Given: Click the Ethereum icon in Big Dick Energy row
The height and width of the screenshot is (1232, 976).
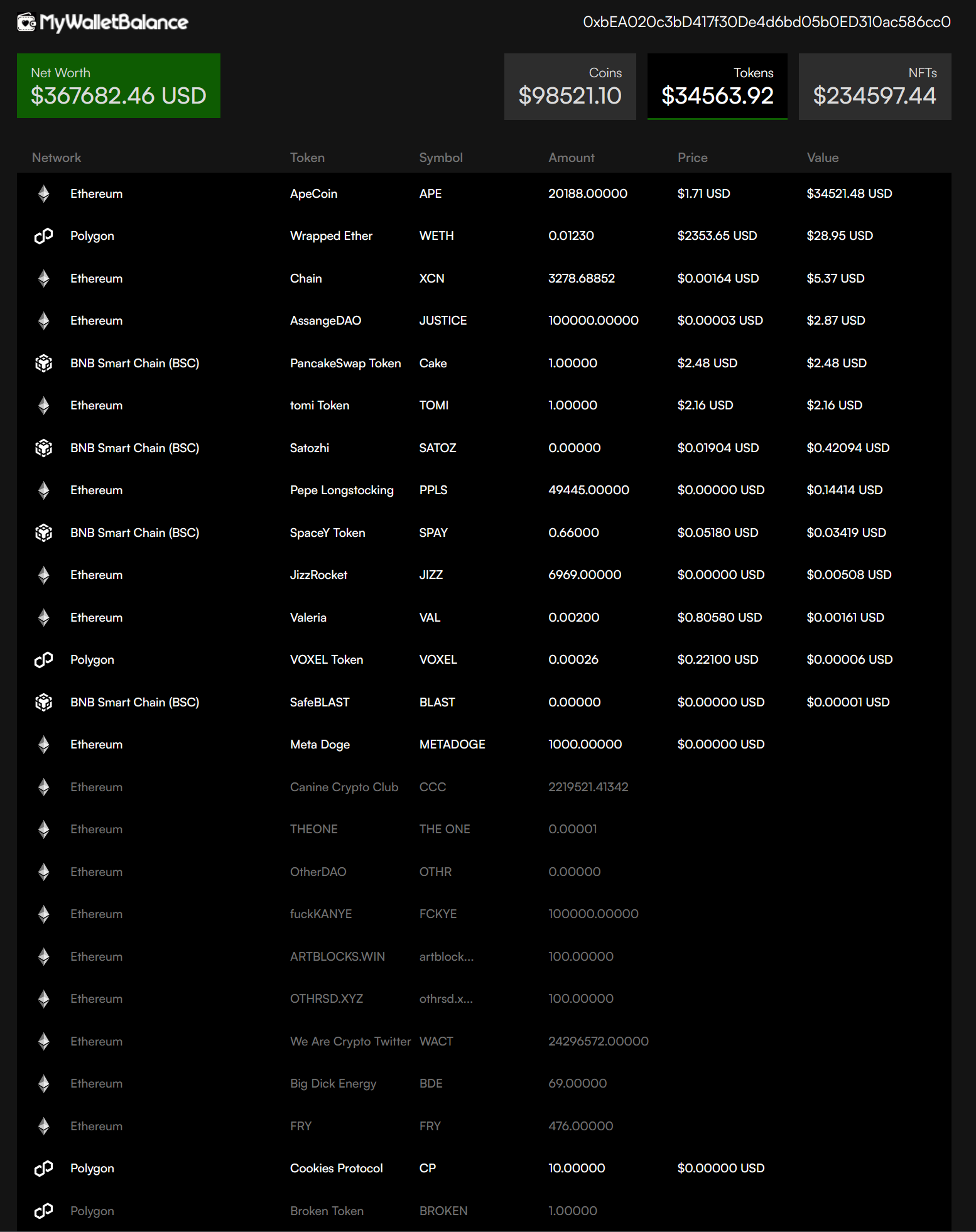Looking at the screenshot, I should point(44,1084).
